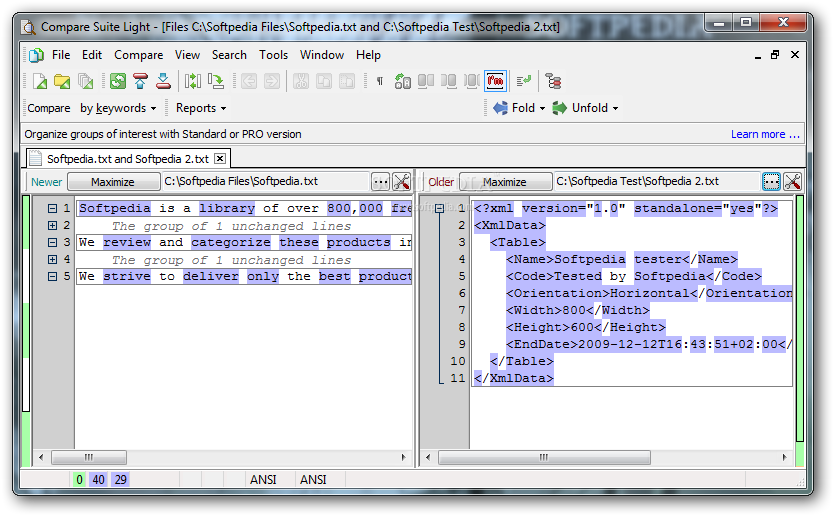Image resolution: width=834 pixels, height=516 pixels.
Task: Maximize the Older pane
Action: point(505,182)
